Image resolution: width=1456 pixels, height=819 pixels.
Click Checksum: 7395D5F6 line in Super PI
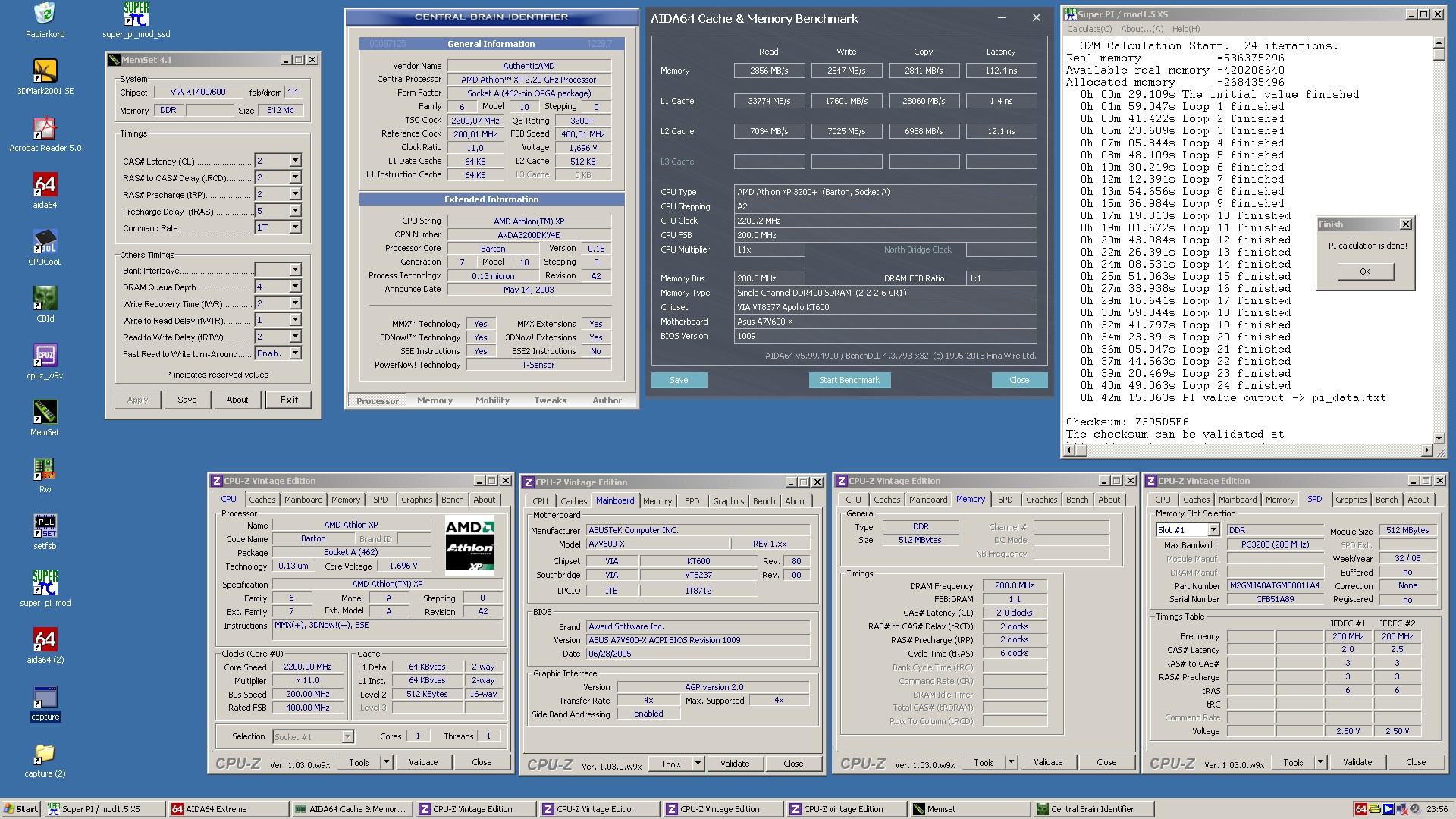click(x=1127, y=422)
